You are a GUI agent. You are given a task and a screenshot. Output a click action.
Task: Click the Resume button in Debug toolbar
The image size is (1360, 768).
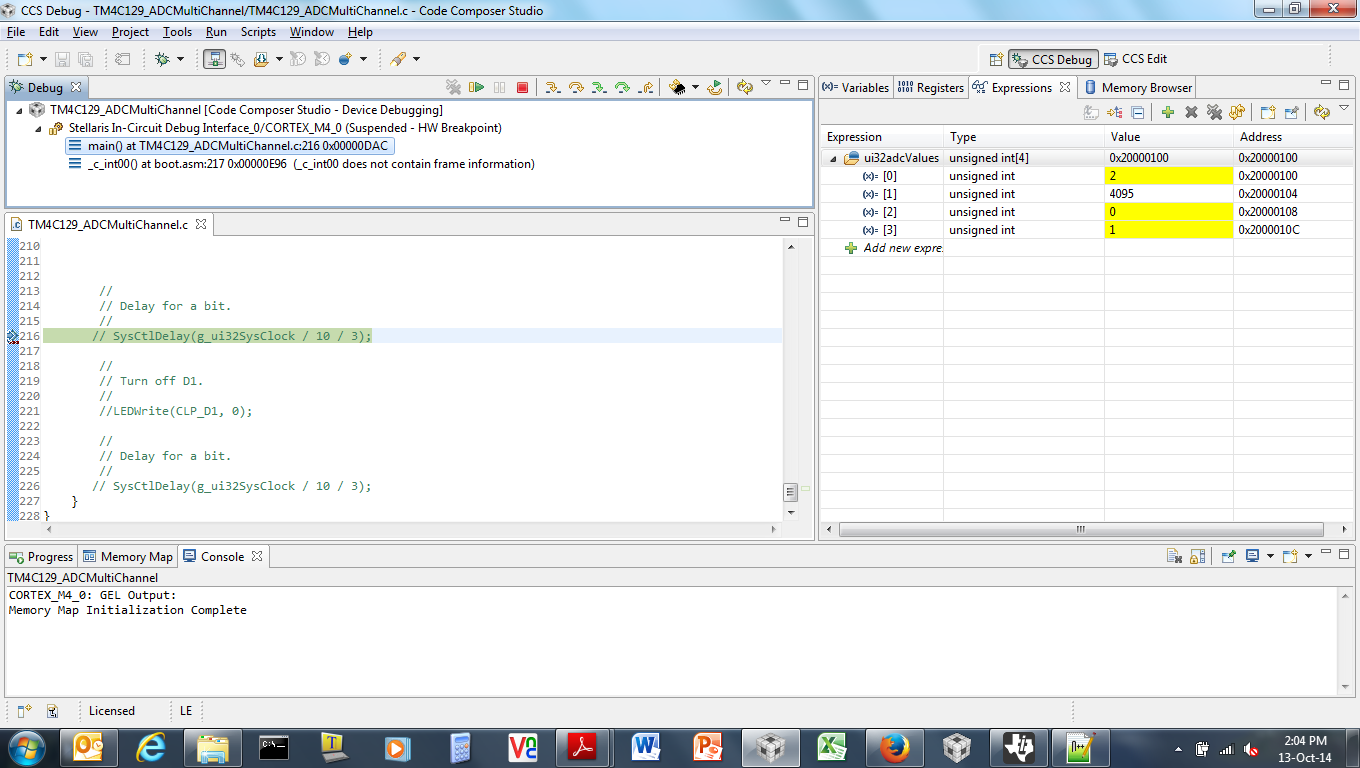click(x=477, y=88)
